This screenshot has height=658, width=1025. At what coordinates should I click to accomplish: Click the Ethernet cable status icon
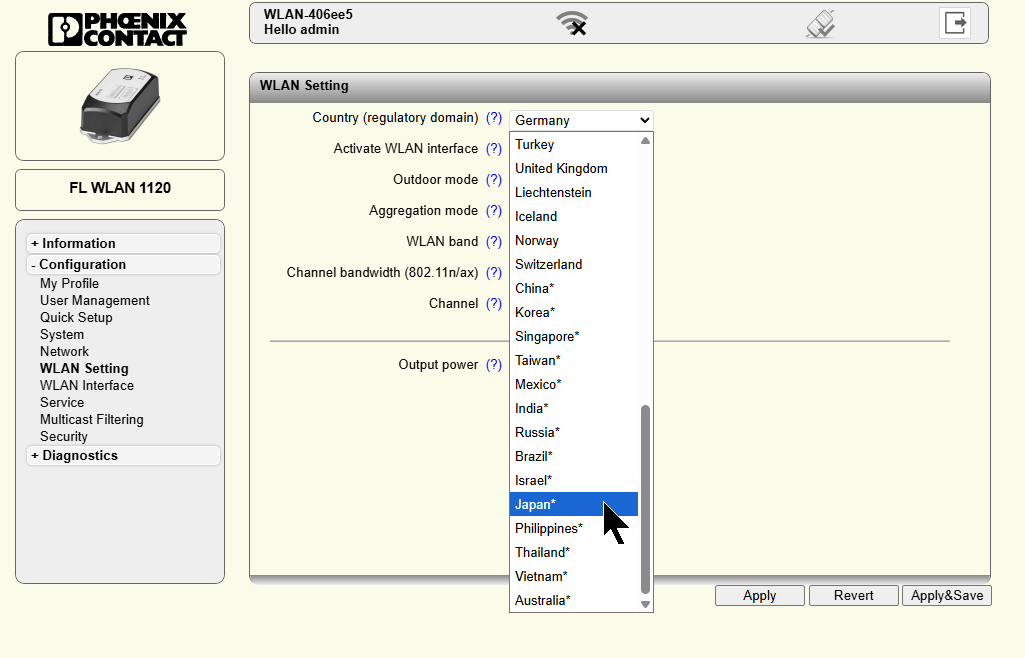pos(820,23)
